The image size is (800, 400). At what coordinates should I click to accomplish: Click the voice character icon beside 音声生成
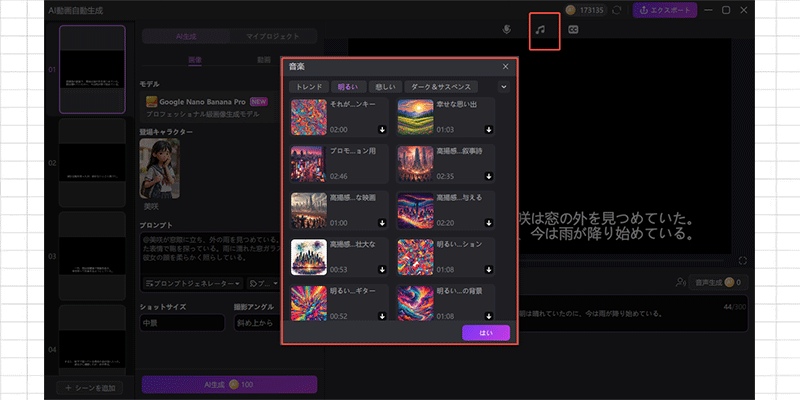(680, 282)
